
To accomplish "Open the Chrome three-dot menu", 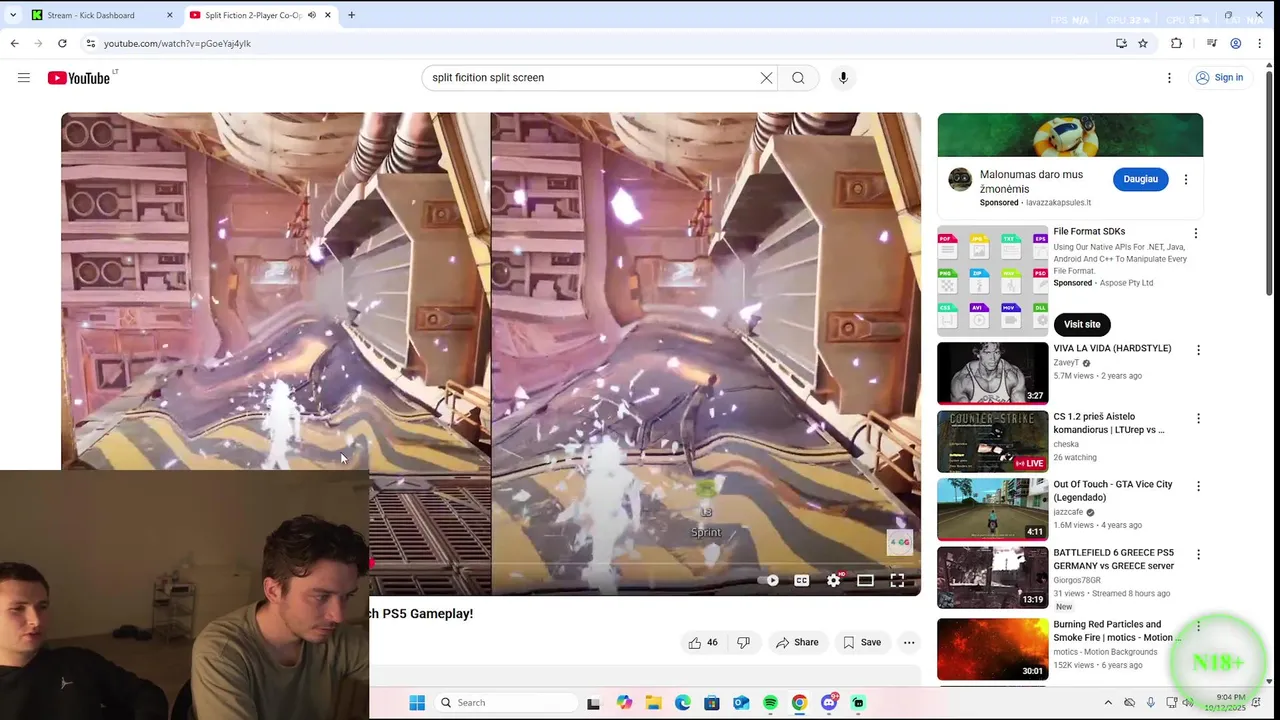I will point(1260,43).
